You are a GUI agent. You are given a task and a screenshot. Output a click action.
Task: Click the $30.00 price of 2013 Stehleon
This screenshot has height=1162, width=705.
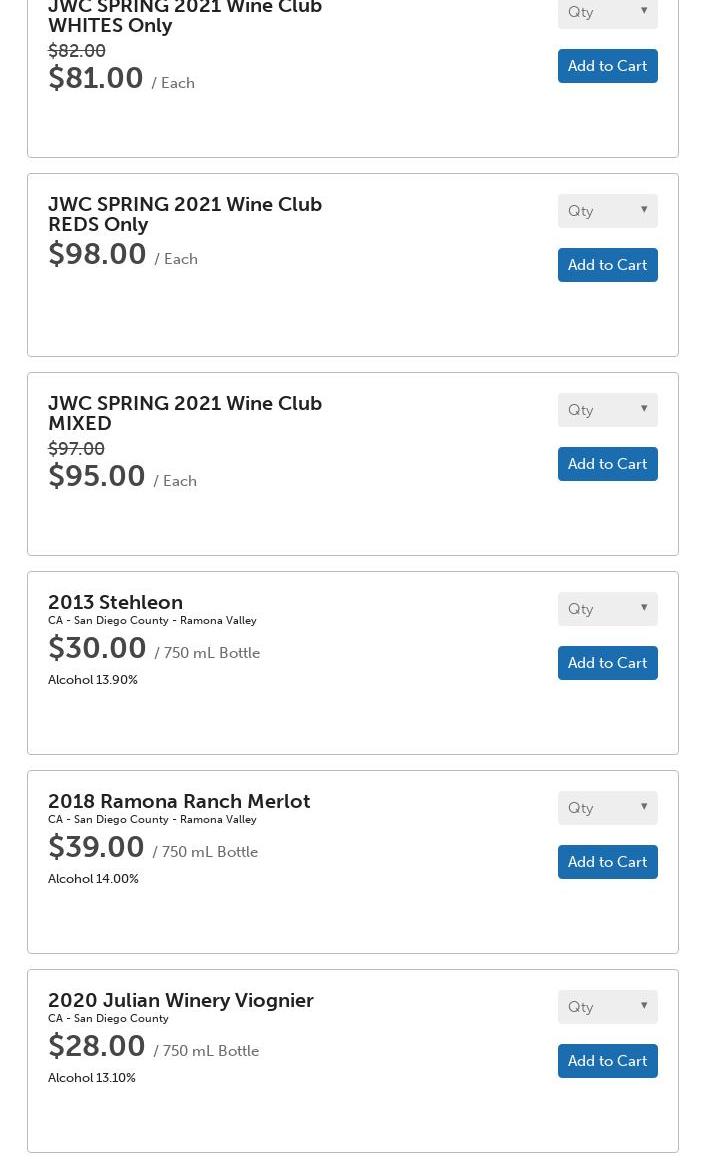click(97, 648)
